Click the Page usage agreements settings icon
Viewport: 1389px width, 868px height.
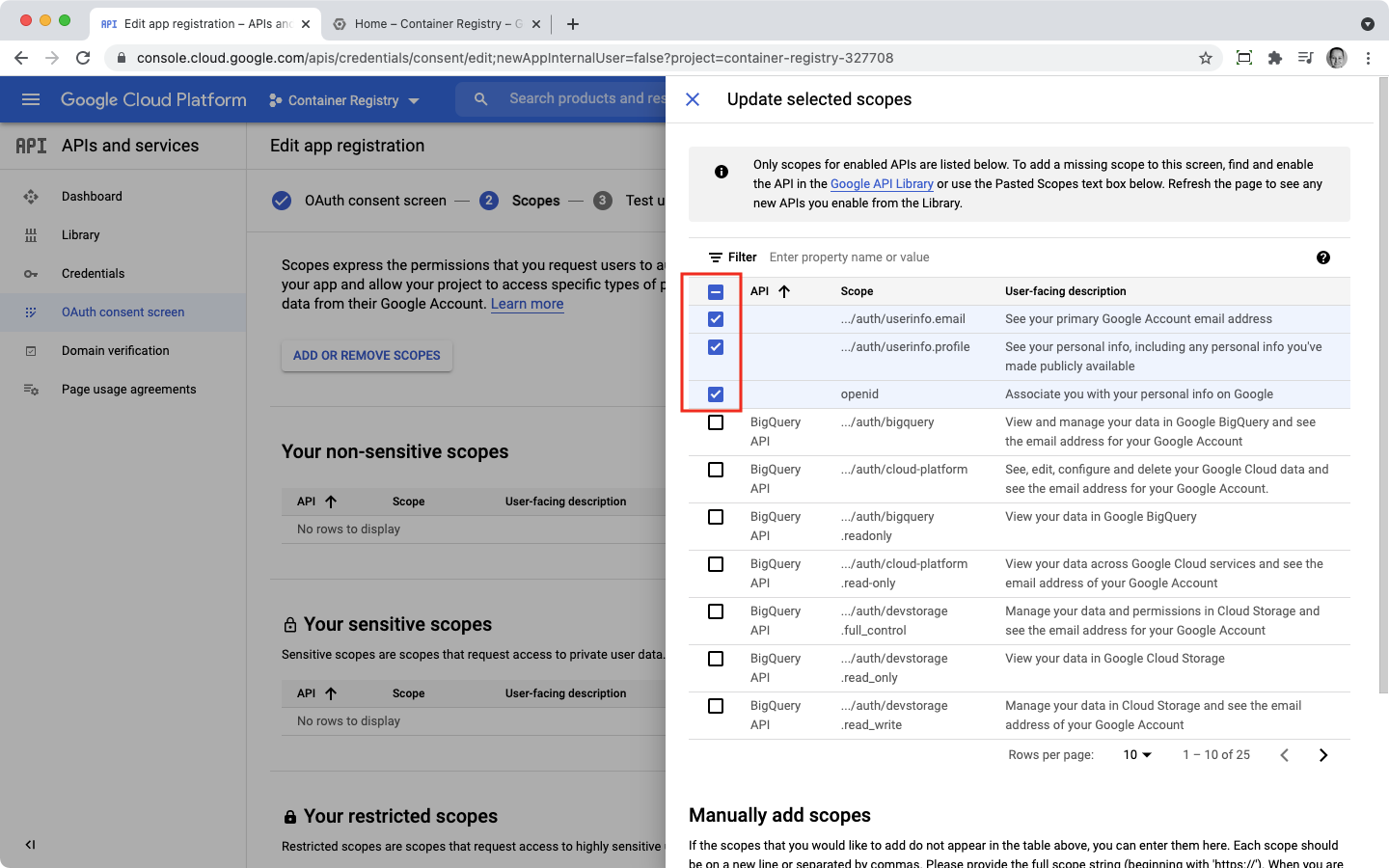[31, 390]
